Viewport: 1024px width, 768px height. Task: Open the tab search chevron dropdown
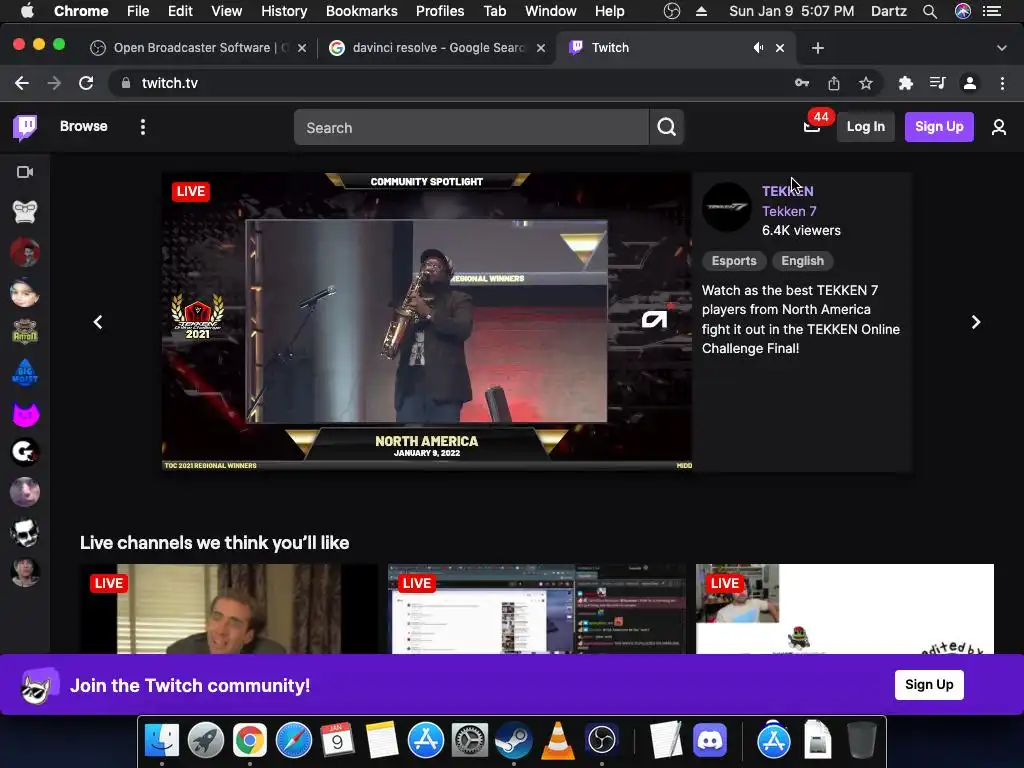coord(1002,48)
